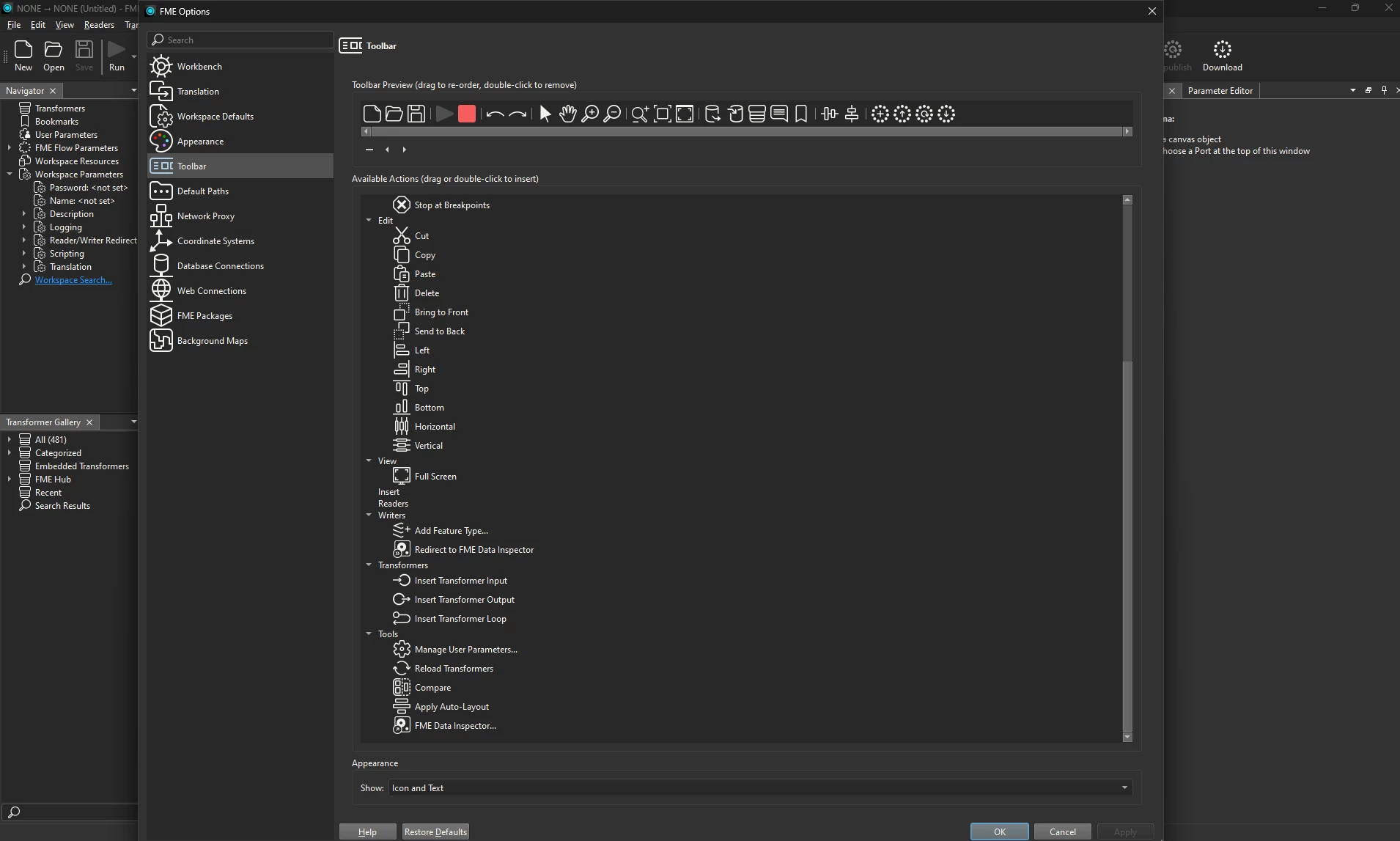Viewport: 1400px width, 841px height.
Task: Click the insert separator dash button
Action: click(369, 150)
